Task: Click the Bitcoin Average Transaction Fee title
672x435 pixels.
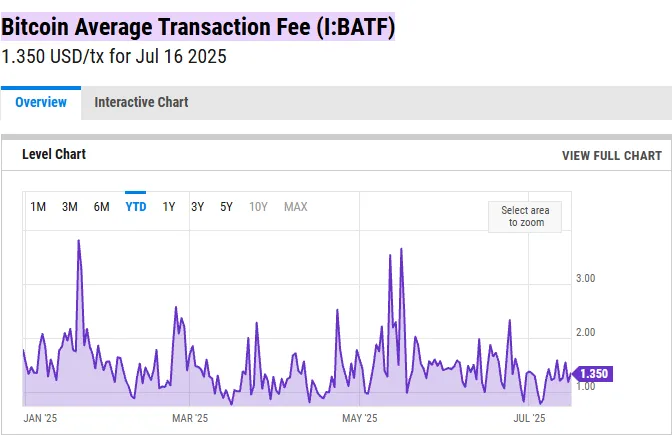Action: [198, 27]
